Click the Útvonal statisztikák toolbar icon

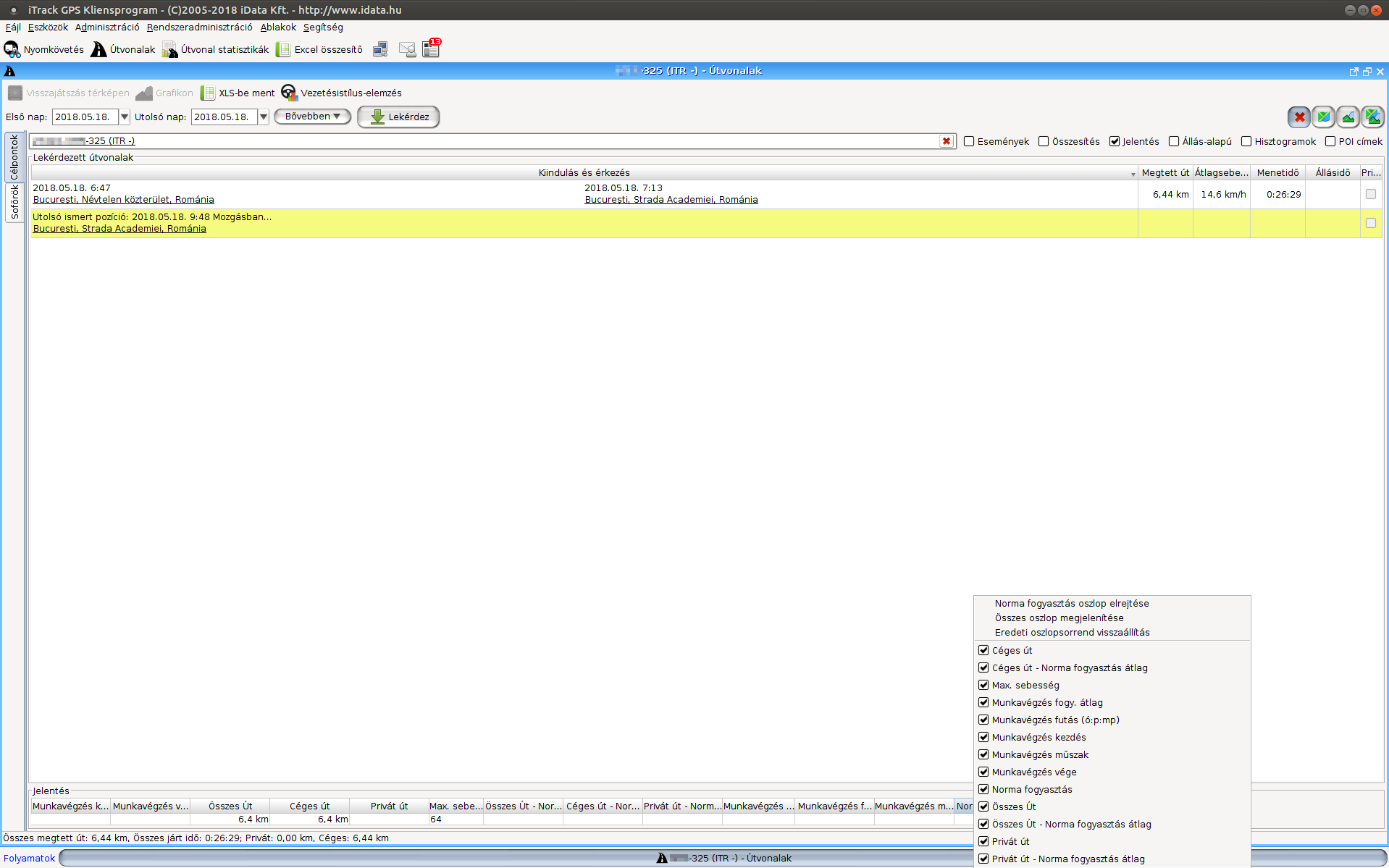[x=215, y=50]
